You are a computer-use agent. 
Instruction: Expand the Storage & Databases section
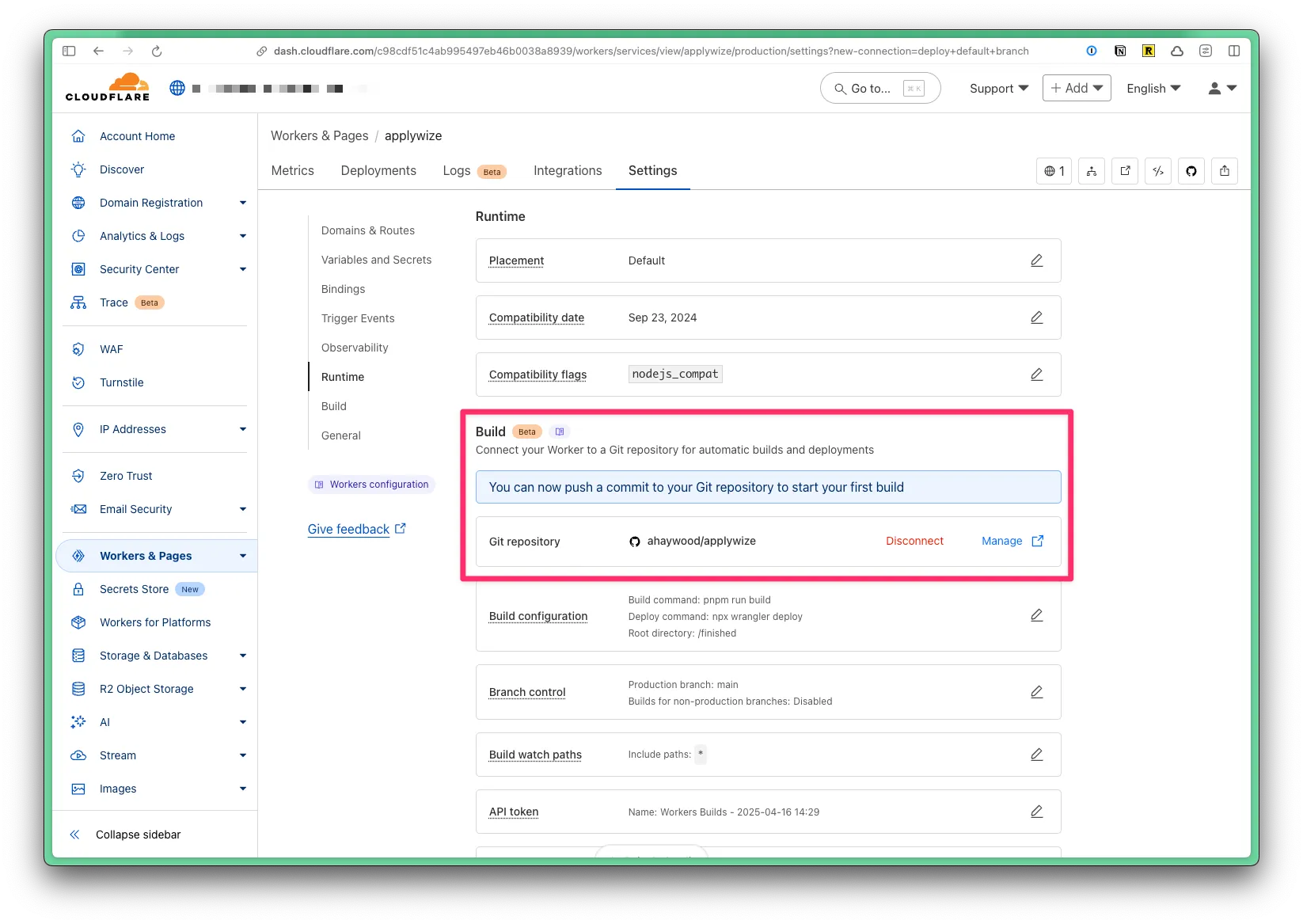(242, 656)
